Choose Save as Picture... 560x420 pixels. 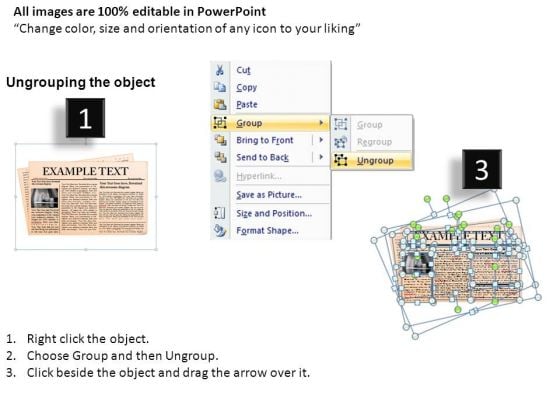(x=269, y=195)
